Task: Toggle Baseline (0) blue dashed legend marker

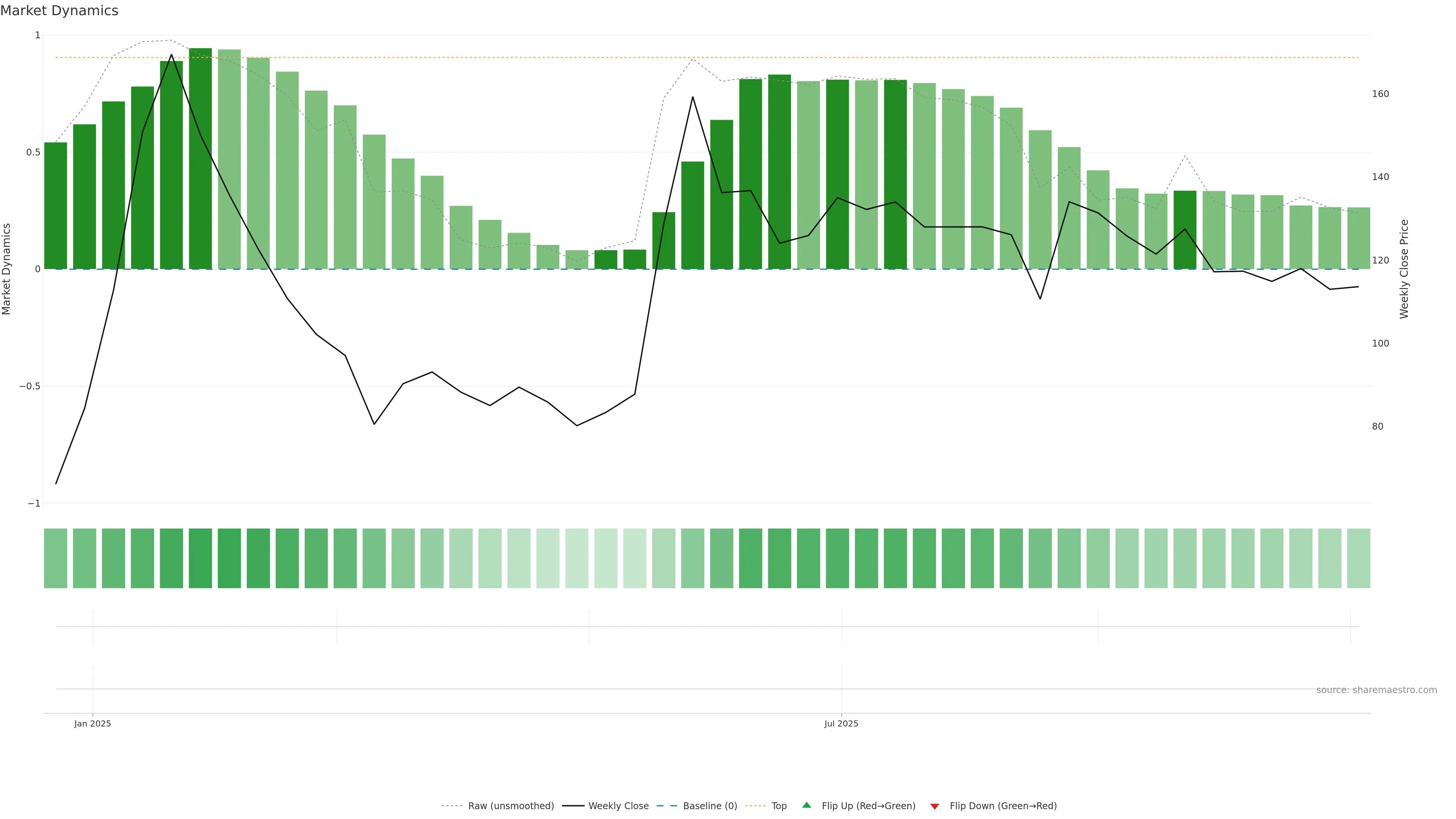Action: [667, 806]
